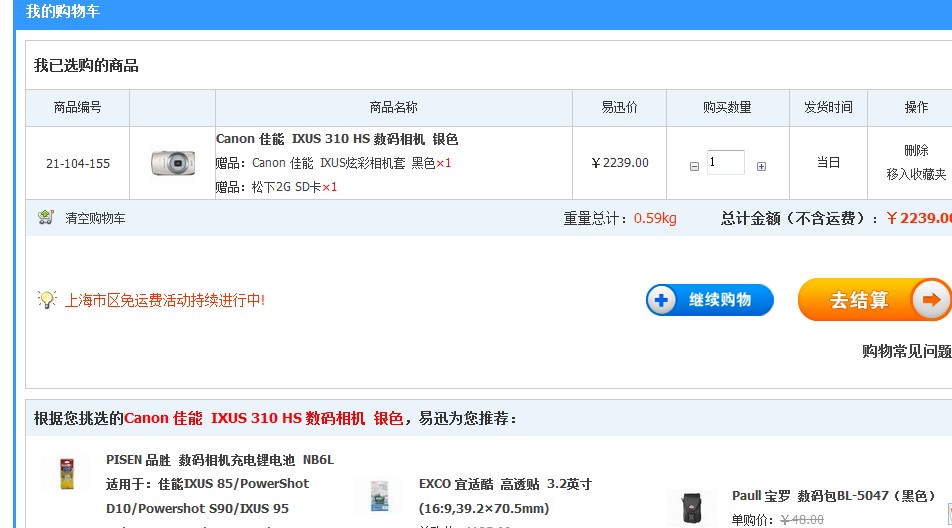Click the 操作 column header
The height and width of the screenshot is (528, 952).
point(916,107)
